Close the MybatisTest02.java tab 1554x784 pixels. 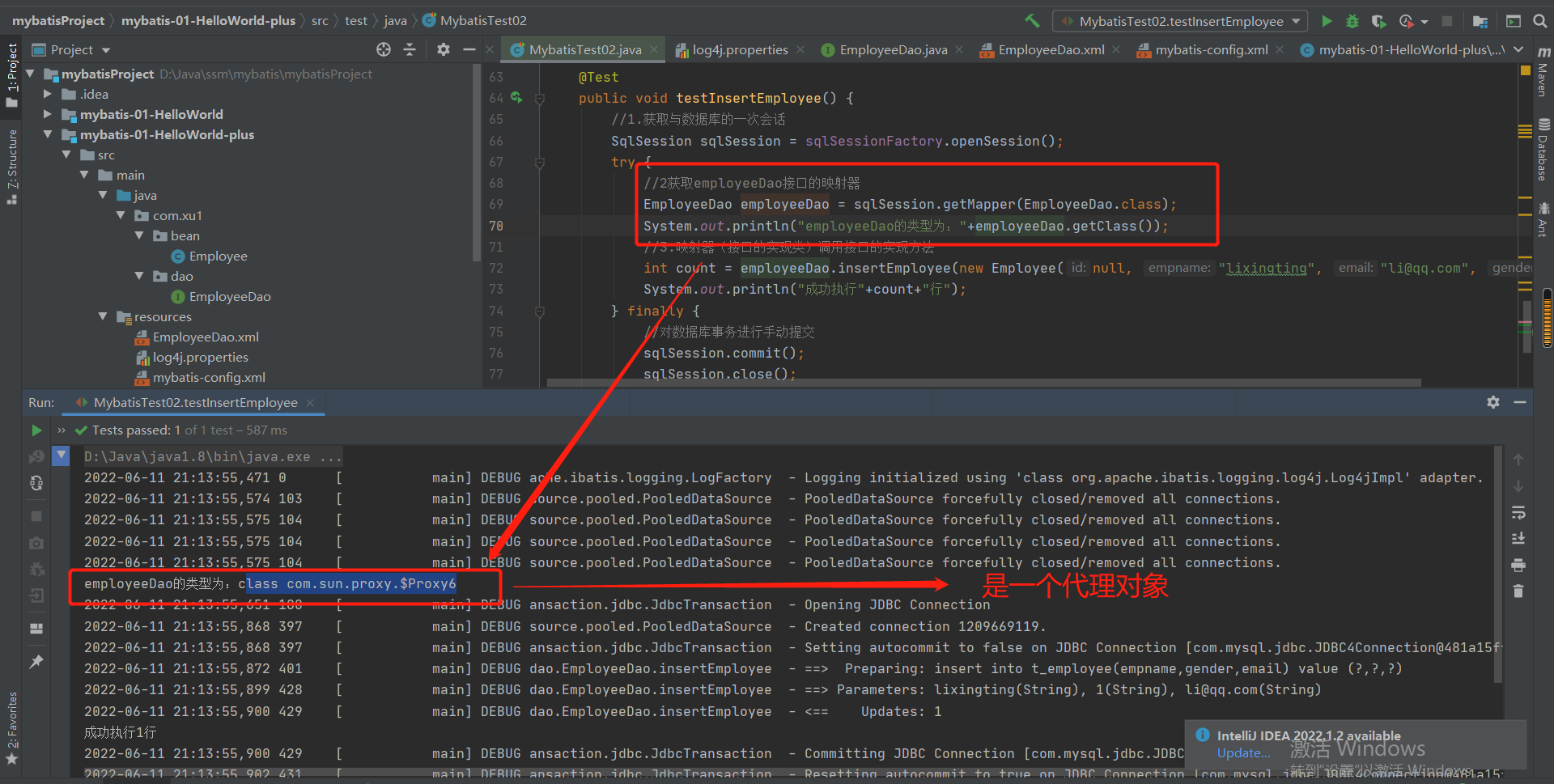(x=654, y=49)
